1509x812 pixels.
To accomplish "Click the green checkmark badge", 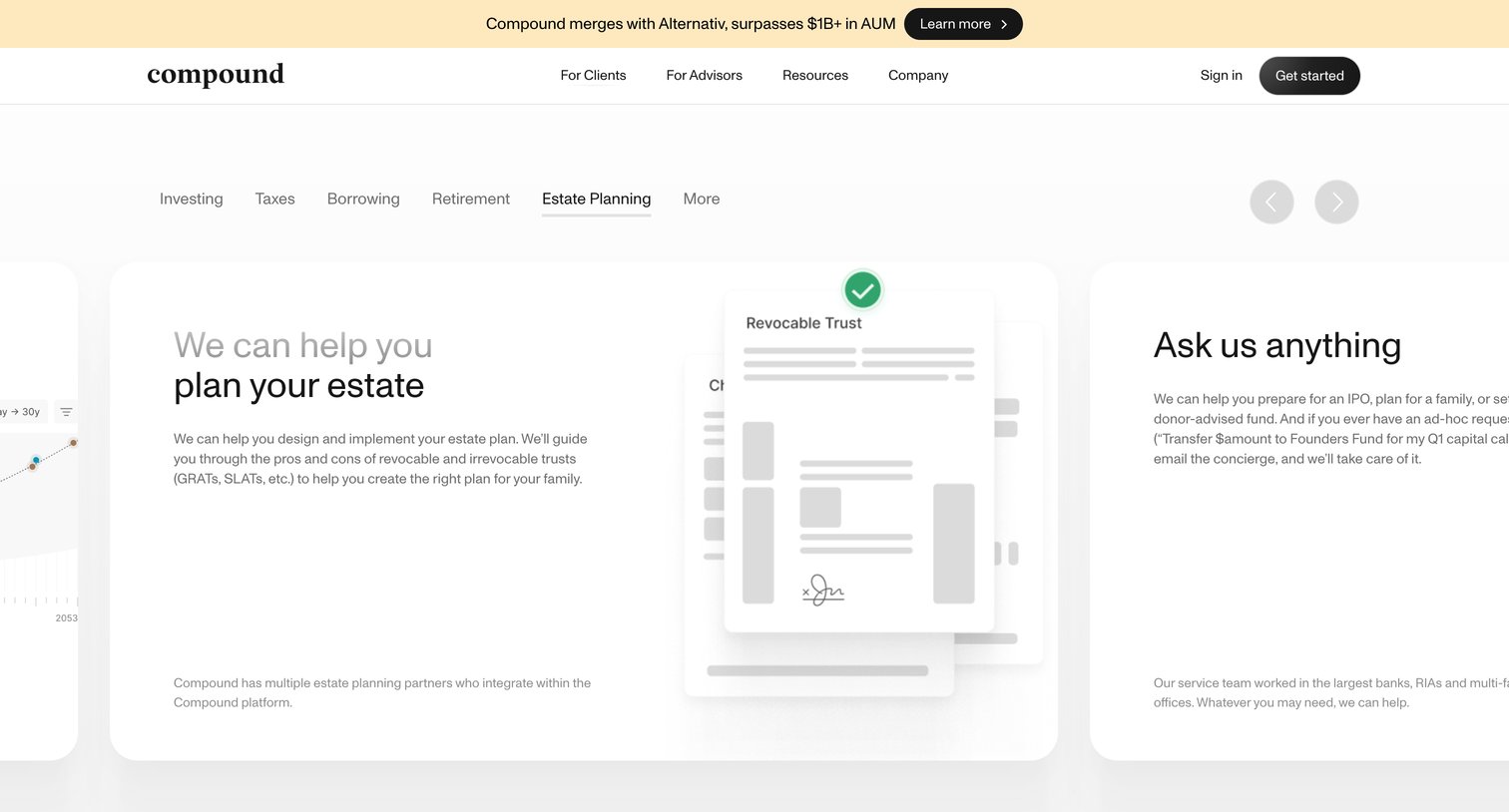I will pos(862,290).
